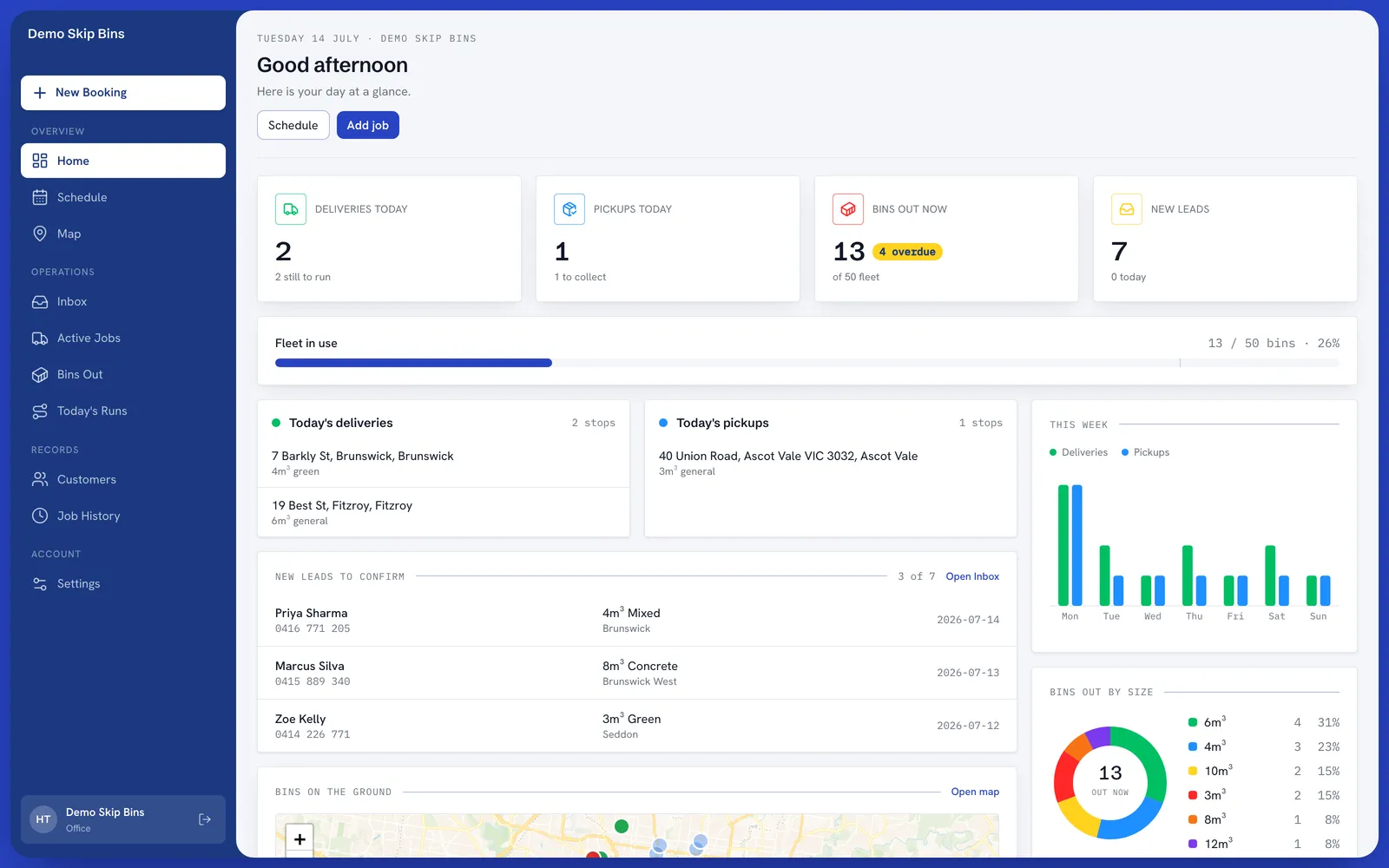Screen dimensions: 1389x868
Task: Click the logout icon beside Demo Skip Bins Office
Action: (205, 819)
